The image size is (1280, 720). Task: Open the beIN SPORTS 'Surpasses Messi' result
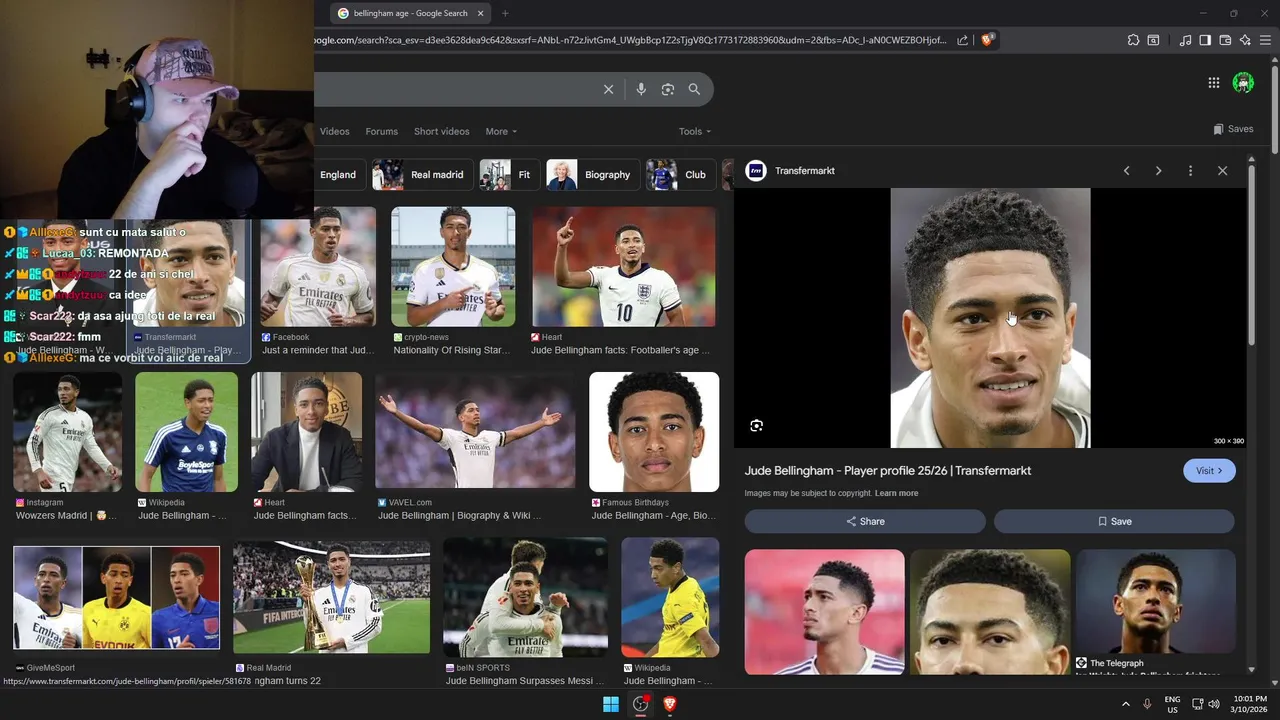pyautogui.click(x=525, y=597)
